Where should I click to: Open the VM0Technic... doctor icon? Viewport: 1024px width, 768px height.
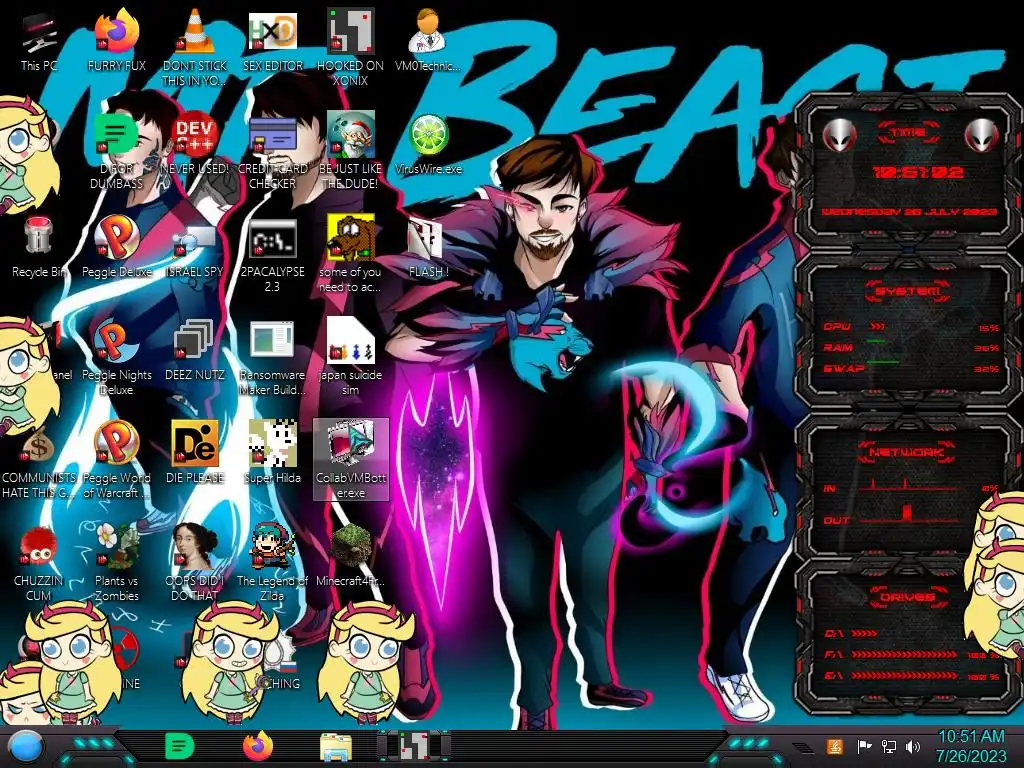(x=428, y=39)
